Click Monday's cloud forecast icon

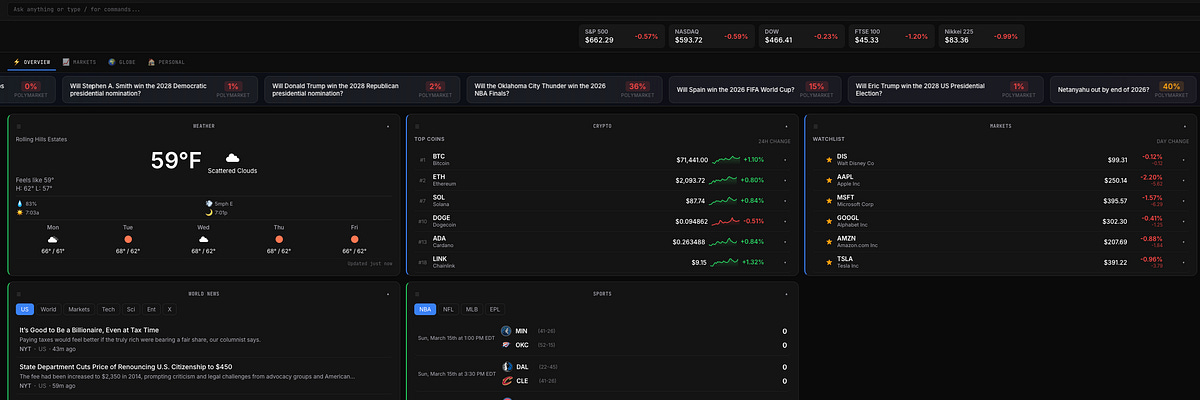click(x=52, y=240)
